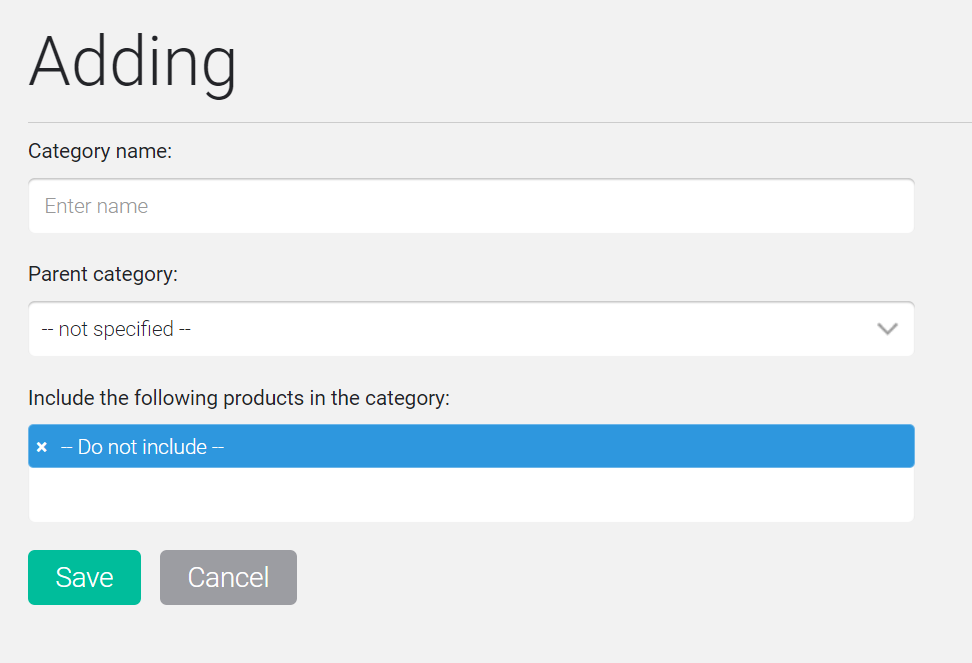Click the "Enter name" placeholder text
The width and height of the screenshot is (972, 663).
tap(96, 206)
